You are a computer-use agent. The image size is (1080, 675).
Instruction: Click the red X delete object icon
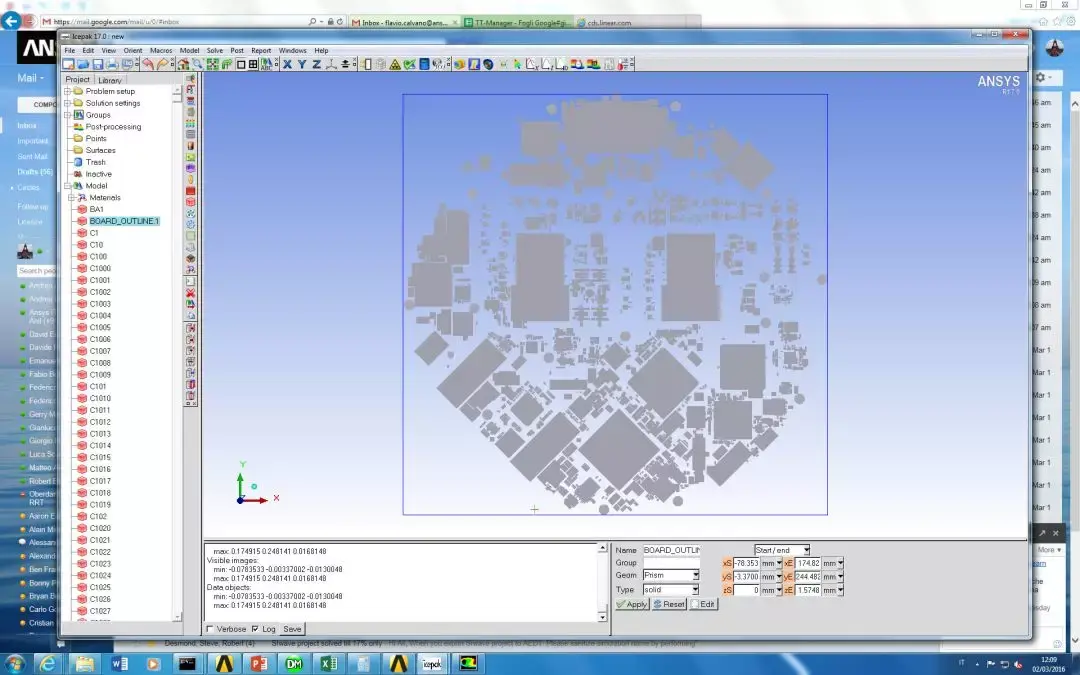(190, 292)
